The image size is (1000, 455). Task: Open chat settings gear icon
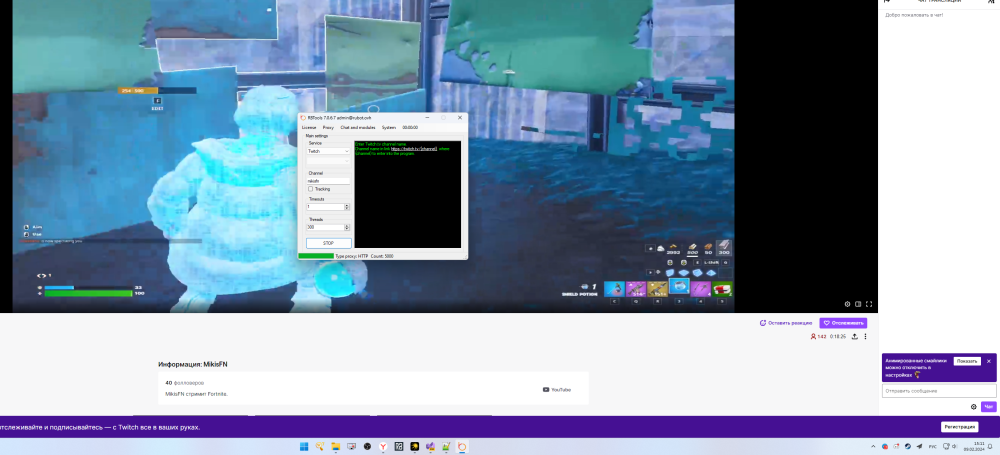[973, 407]
